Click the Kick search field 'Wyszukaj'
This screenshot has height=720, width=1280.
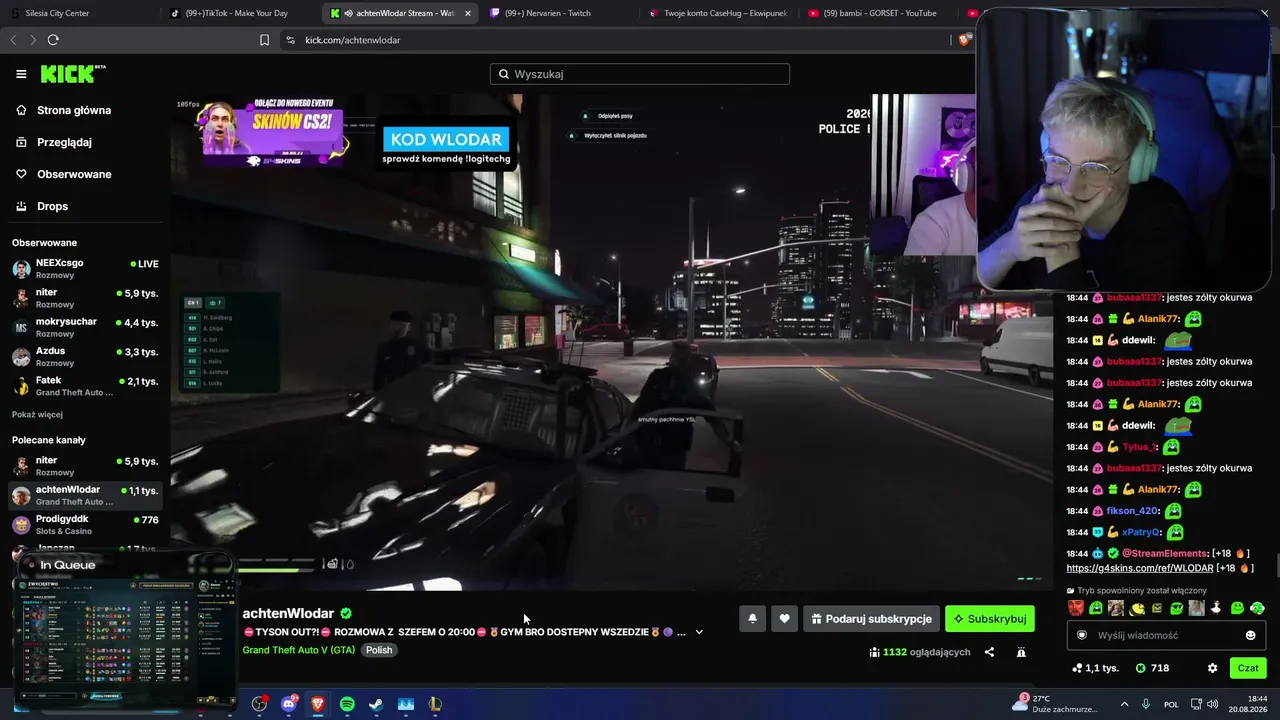[640, 74]
